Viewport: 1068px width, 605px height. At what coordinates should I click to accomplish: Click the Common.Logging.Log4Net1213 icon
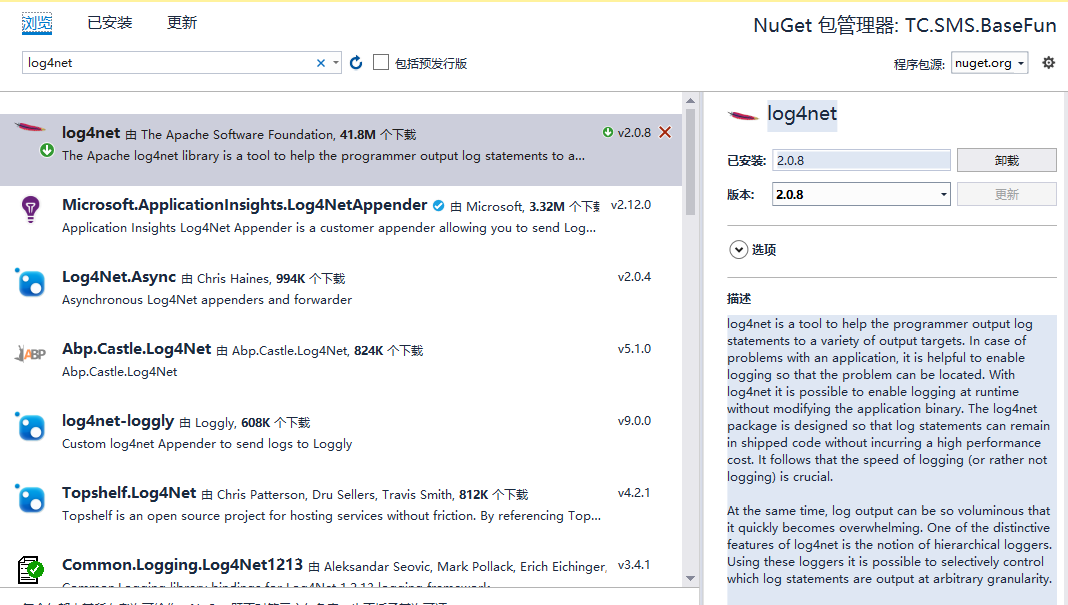pos(31,570)
